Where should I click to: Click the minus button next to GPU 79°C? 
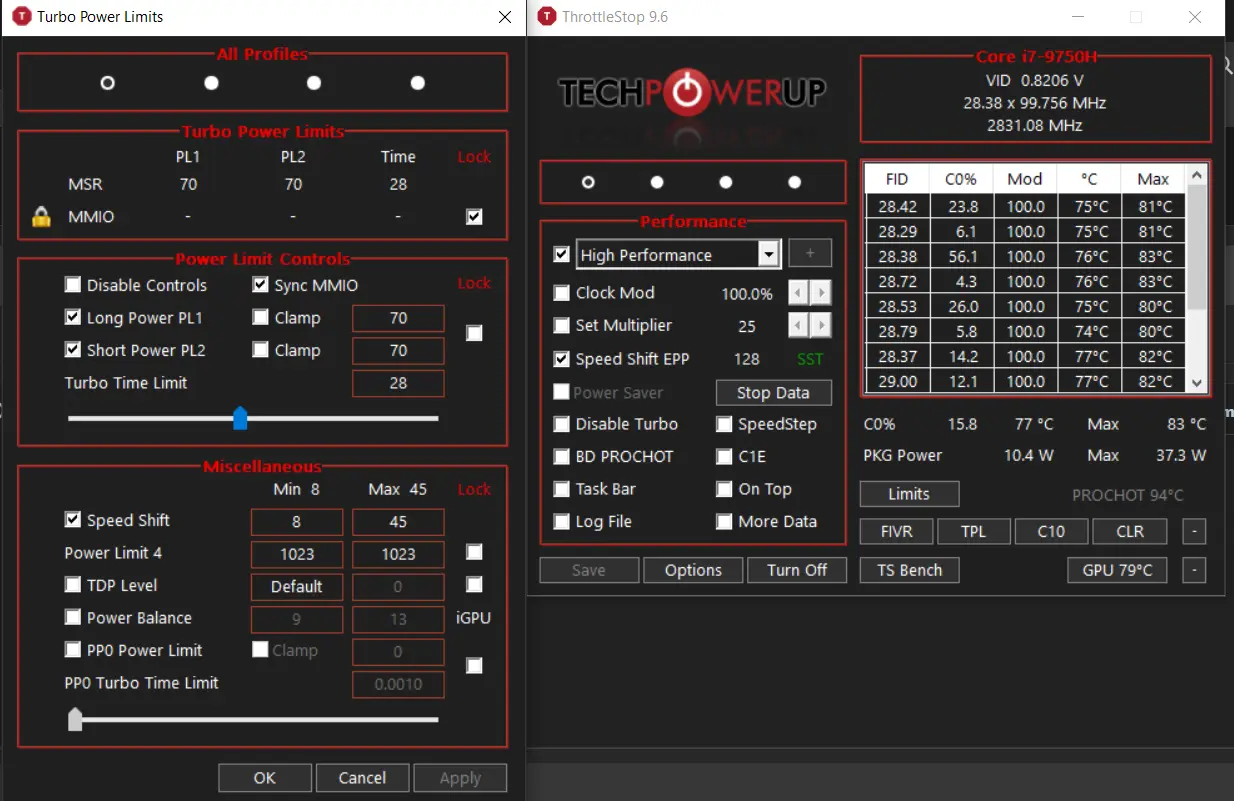coord(1194,570)
